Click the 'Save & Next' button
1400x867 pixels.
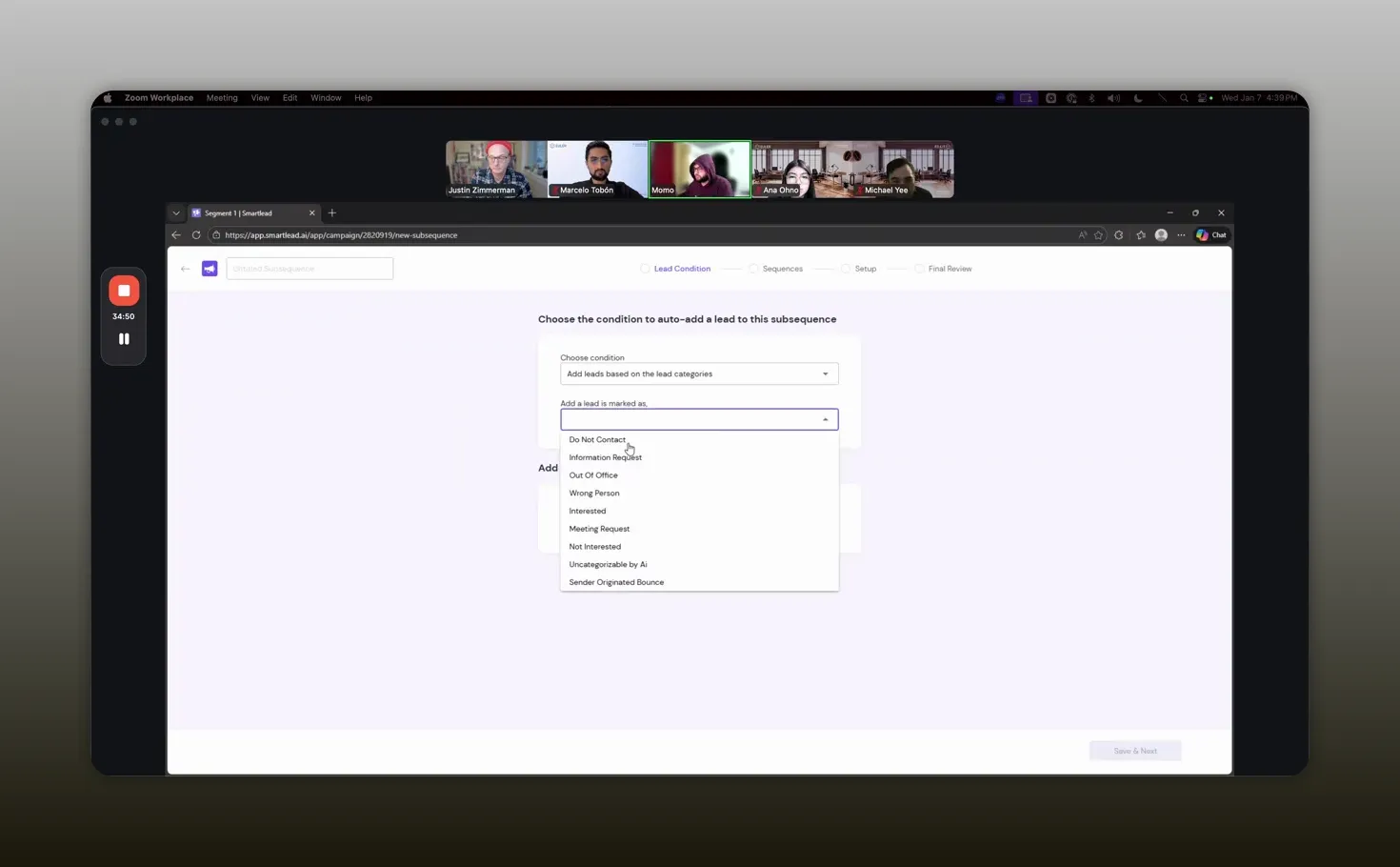(1134, 751)
